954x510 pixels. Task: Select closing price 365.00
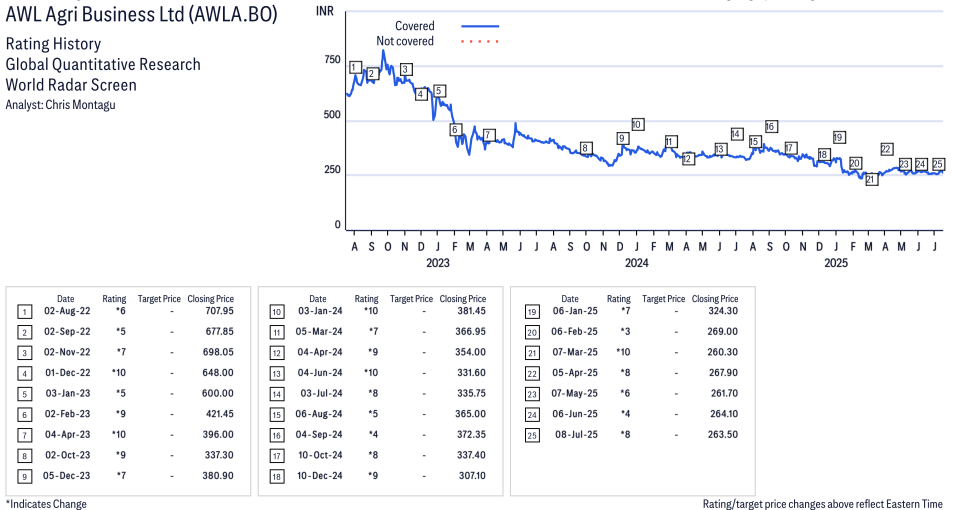point(471,414)
